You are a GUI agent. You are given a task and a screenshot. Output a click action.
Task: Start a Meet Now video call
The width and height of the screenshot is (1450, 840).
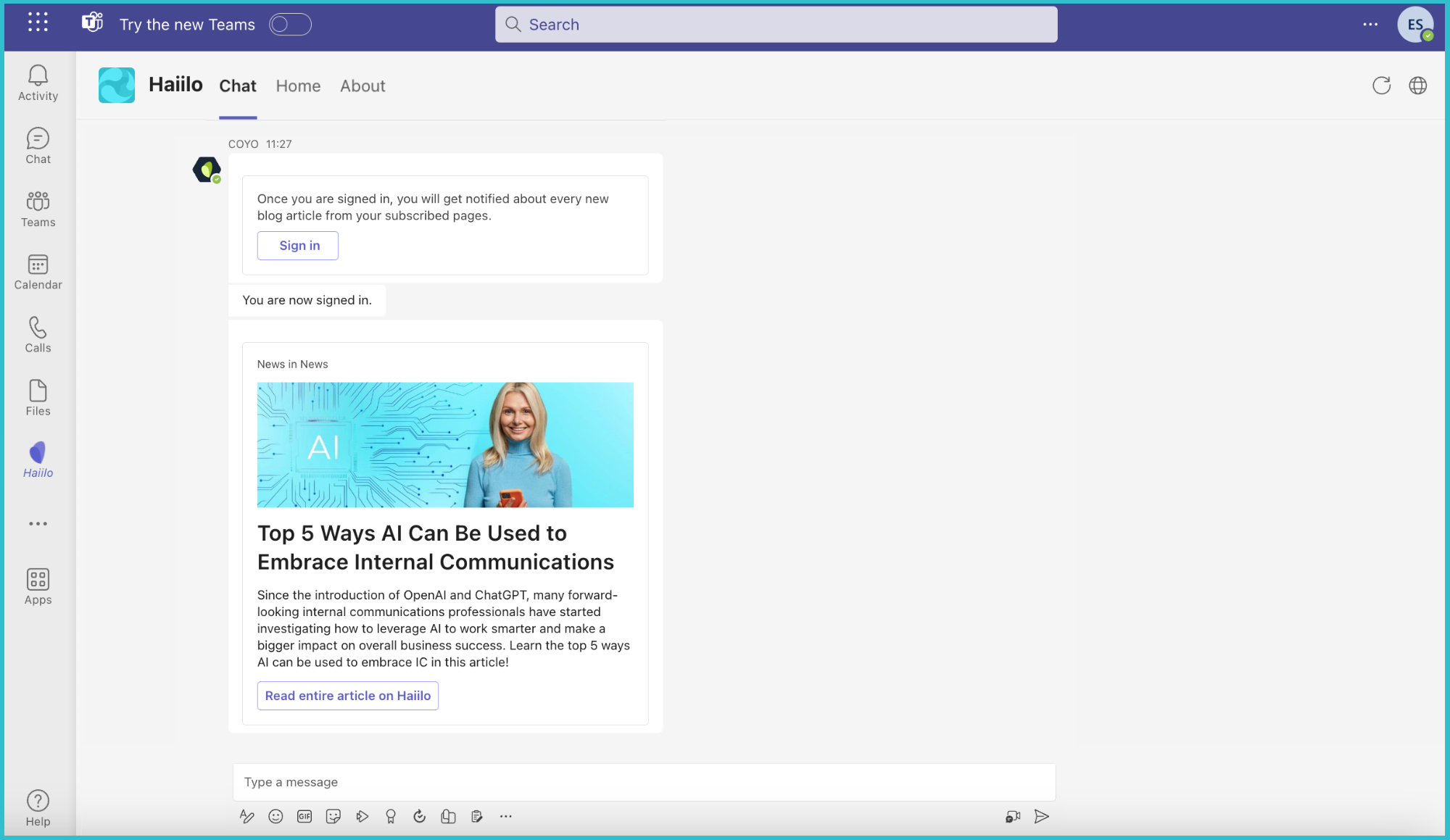tap(1012, 816)
